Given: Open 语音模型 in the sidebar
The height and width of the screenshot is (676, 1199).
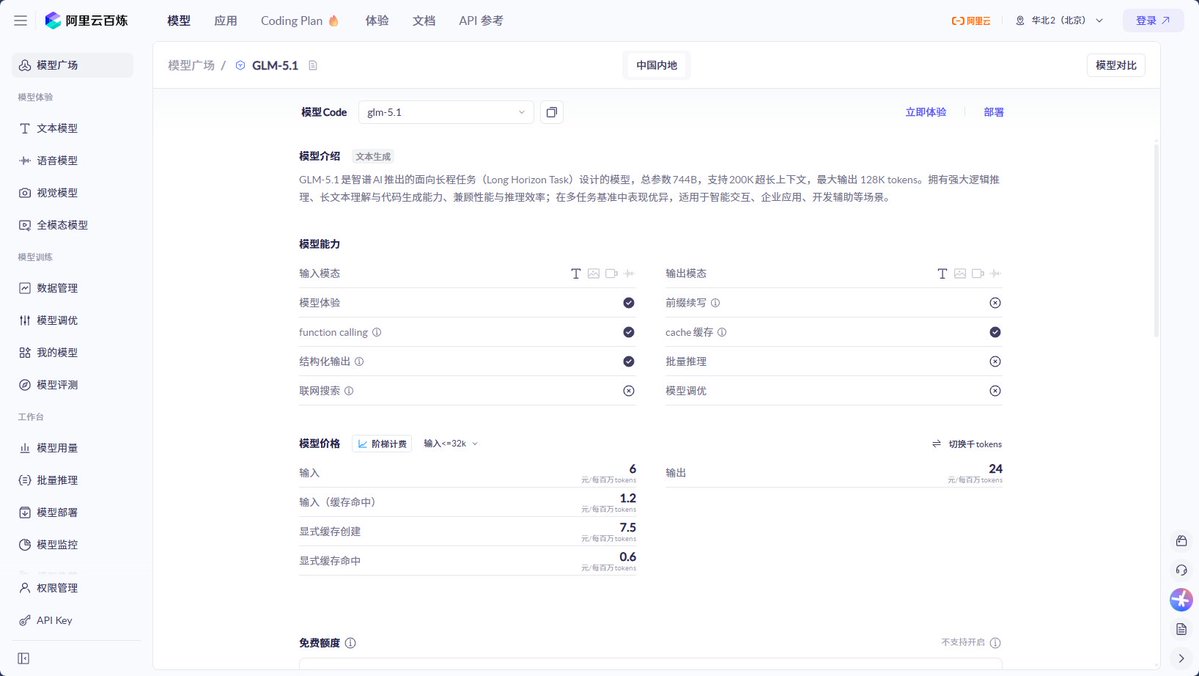Looking at the screenshot, I should (x=73, y=161).
